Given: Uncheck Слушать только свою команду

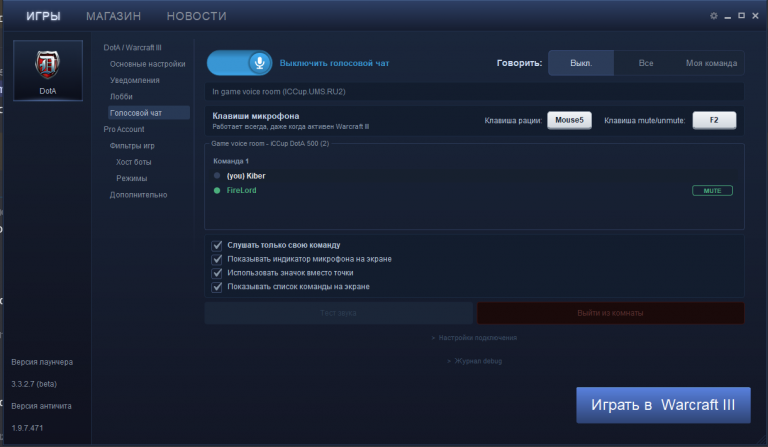Looking at the screenshot, I should (x=217, y=245).
